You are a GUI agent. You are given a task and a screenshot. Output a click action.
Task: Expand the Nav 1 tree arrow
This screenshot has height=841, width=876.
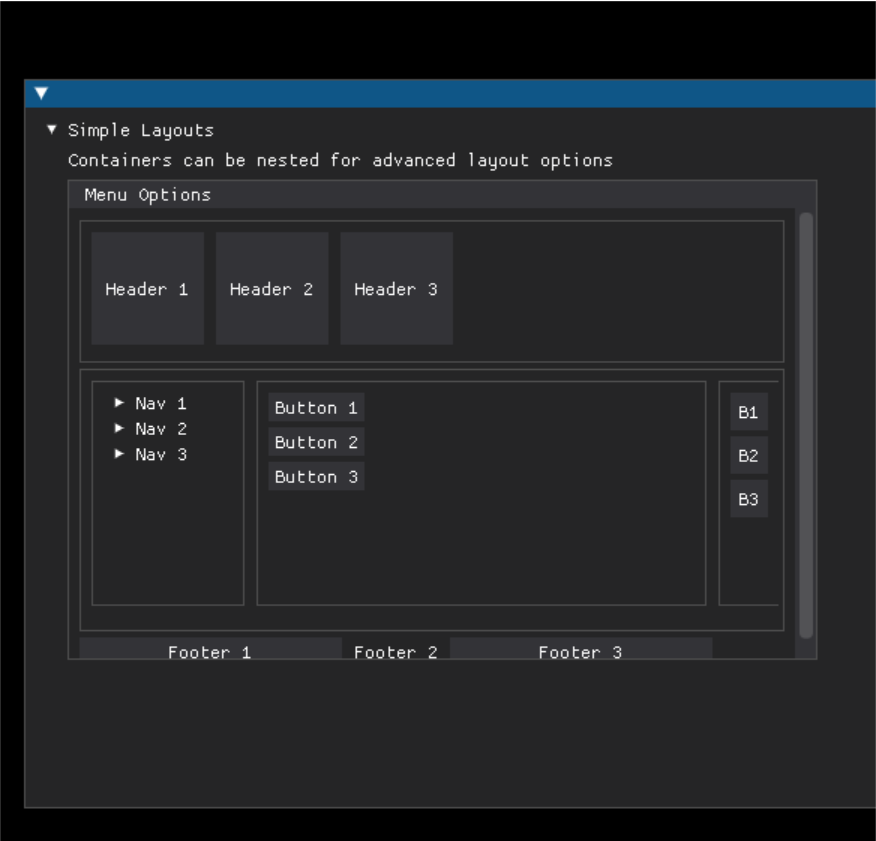coord(118,403)
